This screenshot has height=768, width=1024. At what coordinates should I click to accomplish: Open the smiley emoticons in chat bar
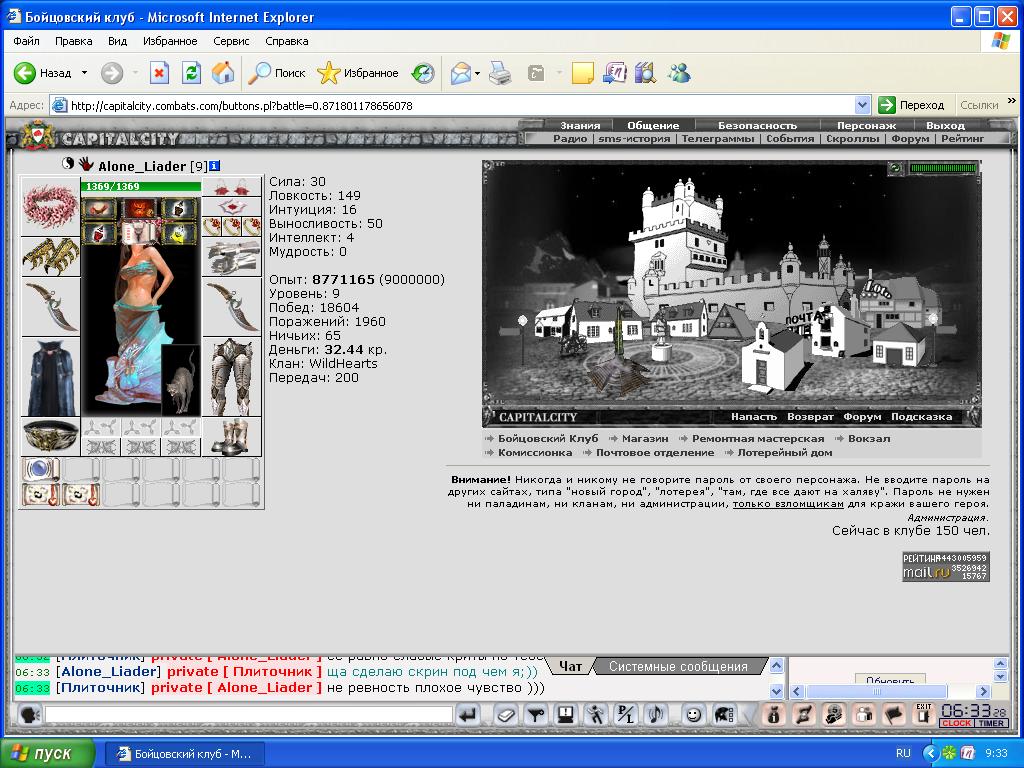click(x=693, y=715)
